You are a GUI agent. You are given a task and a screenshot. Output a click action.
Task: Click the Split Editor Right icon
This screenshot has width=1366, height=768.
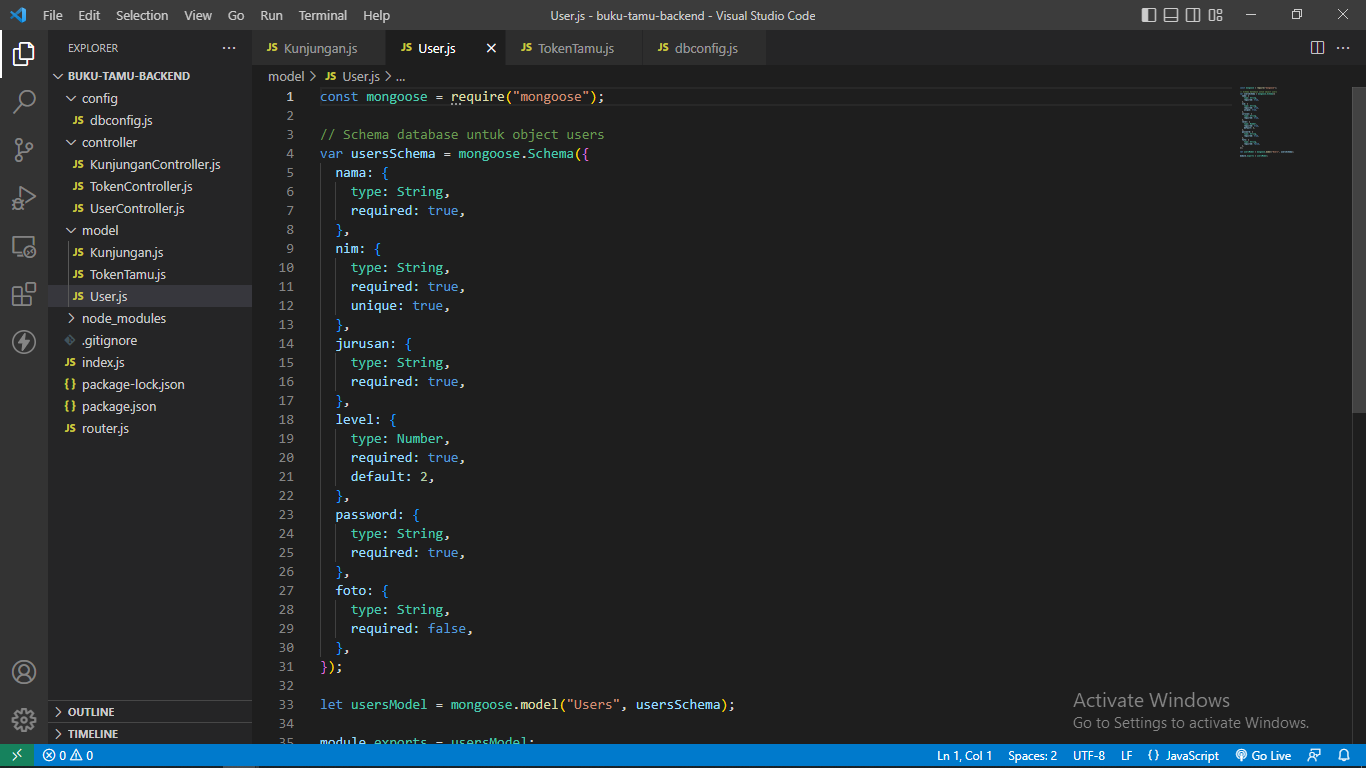coord(1317,48)
